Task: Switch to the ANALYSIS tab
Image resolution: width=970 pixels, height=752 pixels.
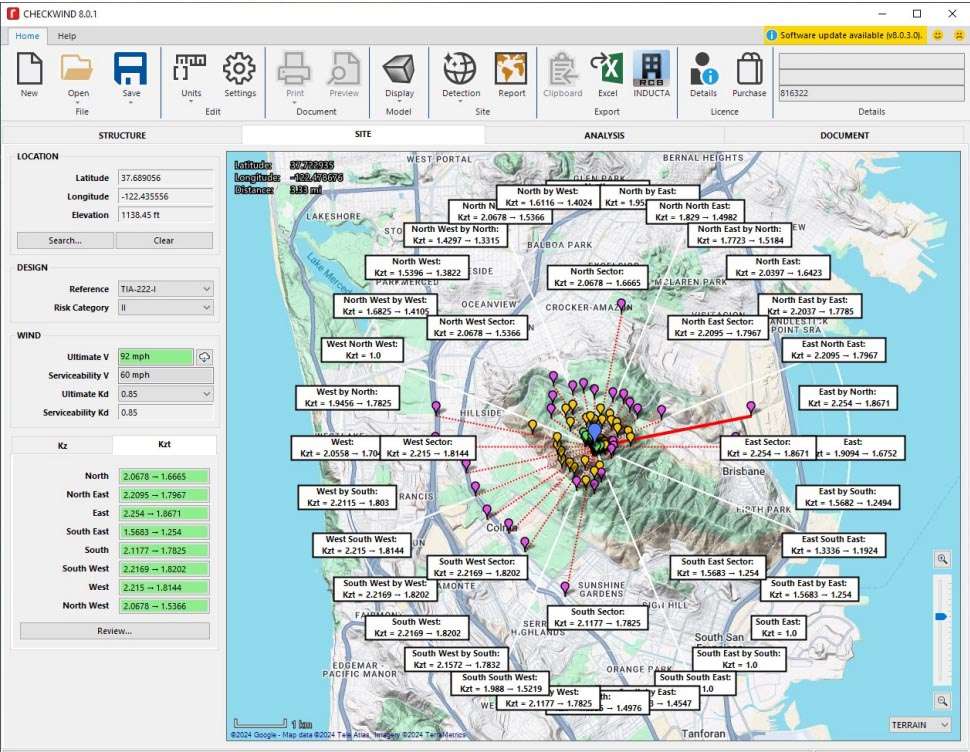Action: point(604,135)
